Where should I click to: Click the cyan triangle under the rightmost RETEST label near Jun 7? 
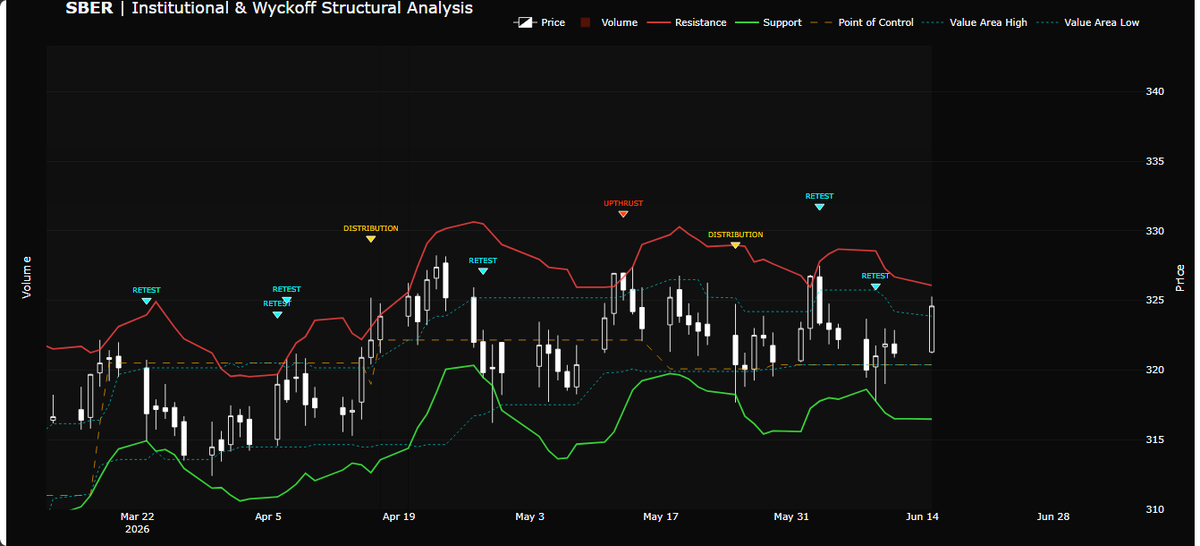(875, 287)
